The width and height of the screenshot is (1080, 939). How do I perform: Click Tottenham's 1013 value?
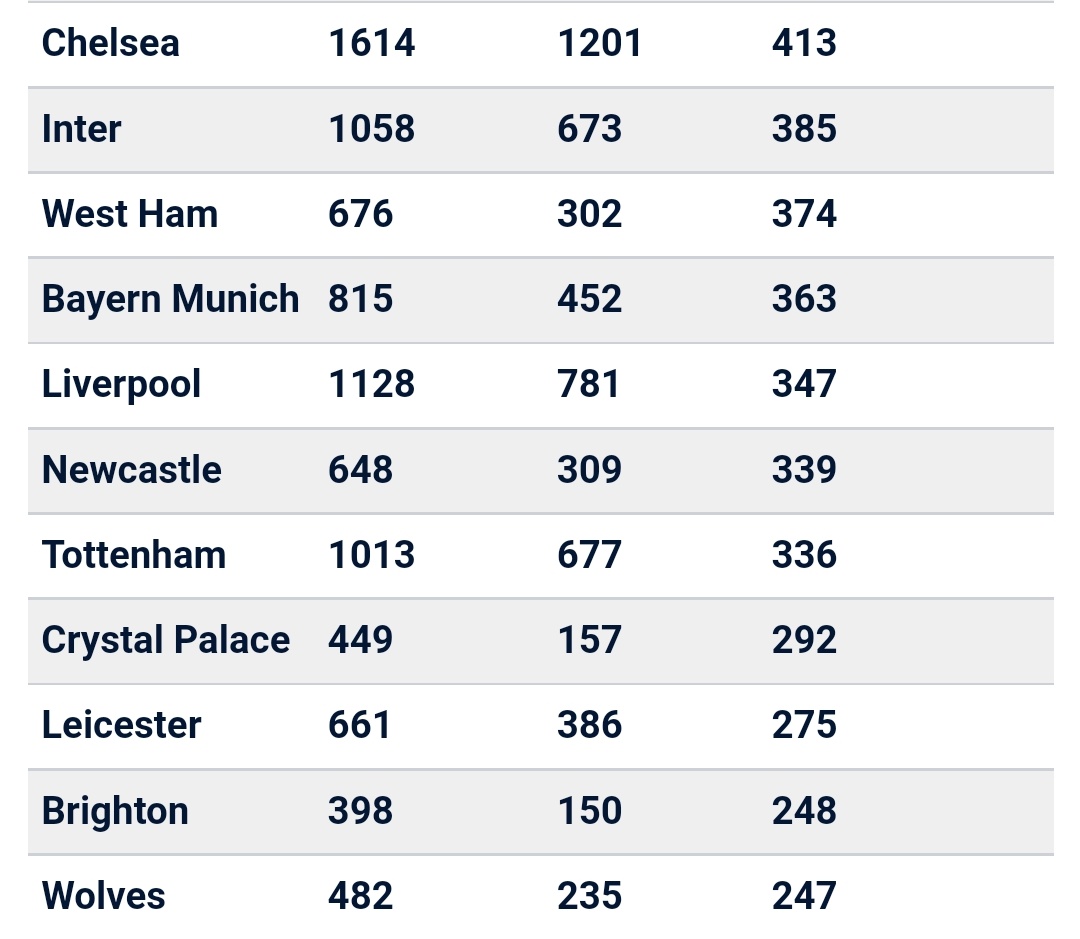pyautogui.click(x=371, y=555)
